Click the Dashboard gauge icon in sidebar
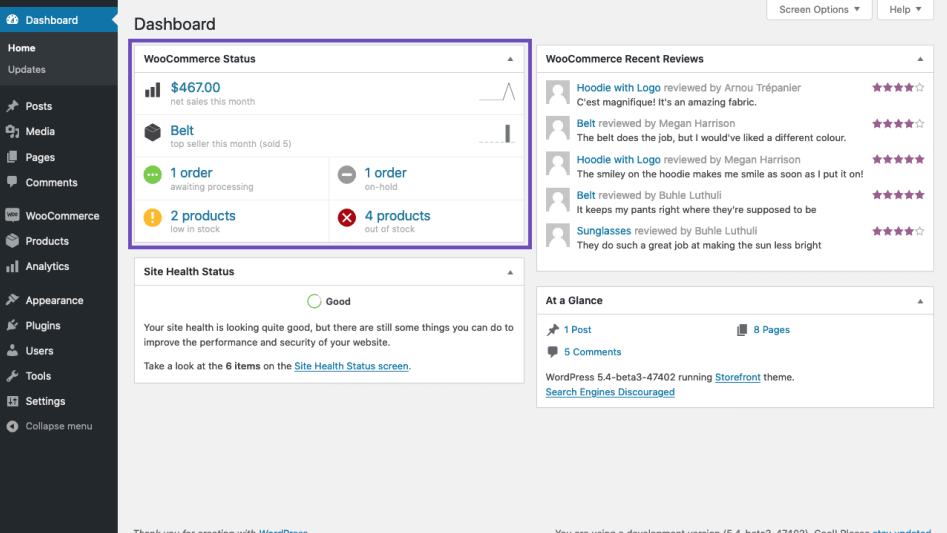Screen dimensions: 947x533 12,20
